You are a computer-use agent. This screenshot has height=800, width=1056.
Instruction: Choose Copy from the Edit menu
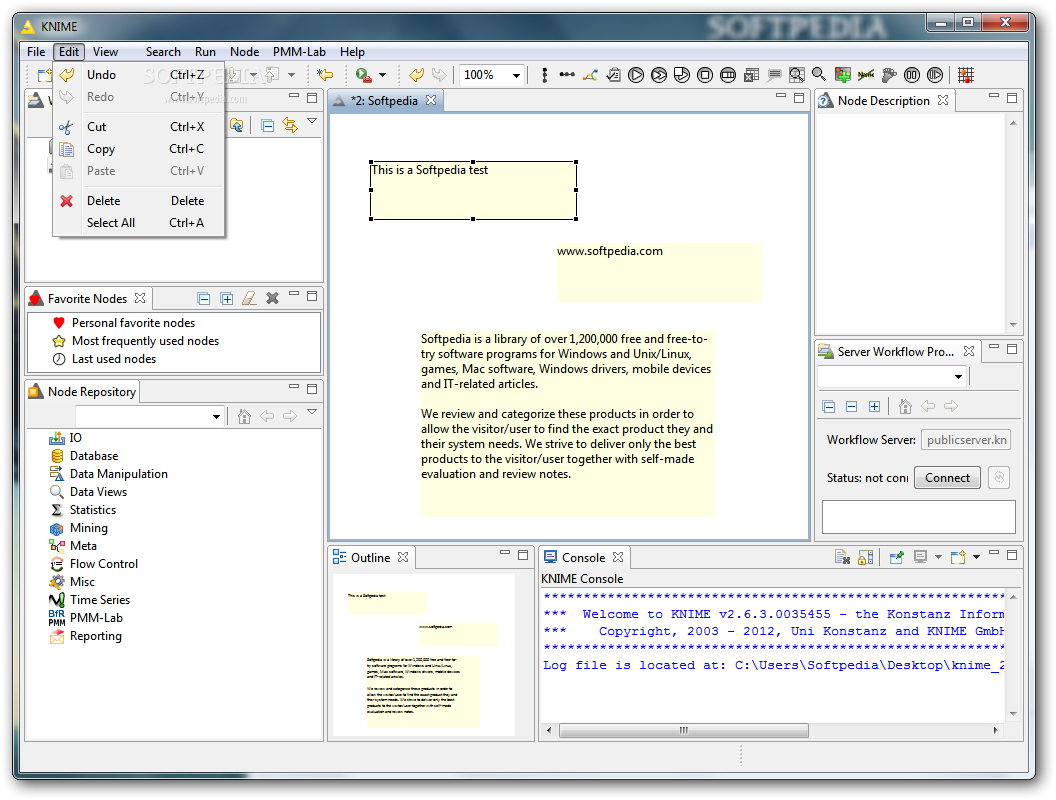pos(138,149)
